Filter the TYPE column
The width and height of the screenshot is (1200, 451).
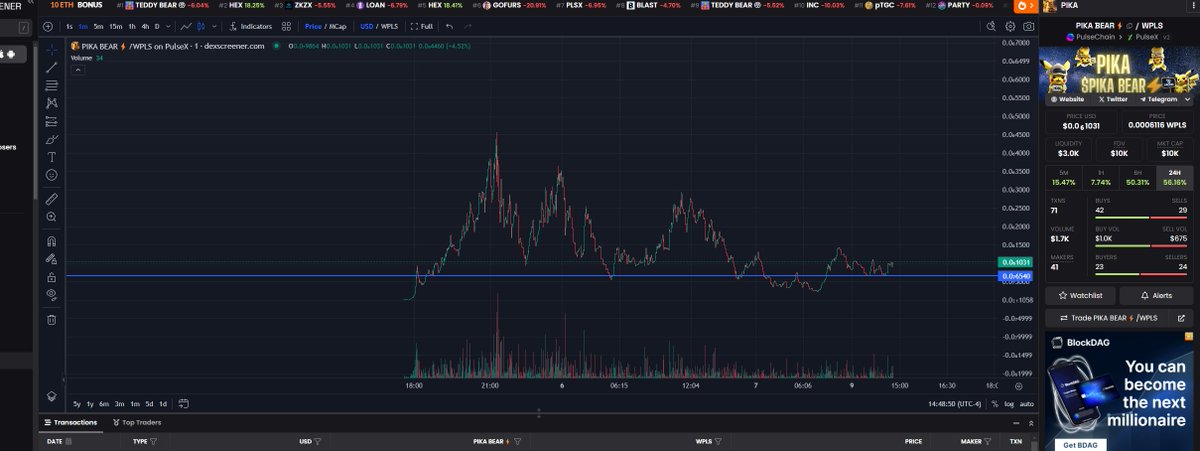coord(155,441)
